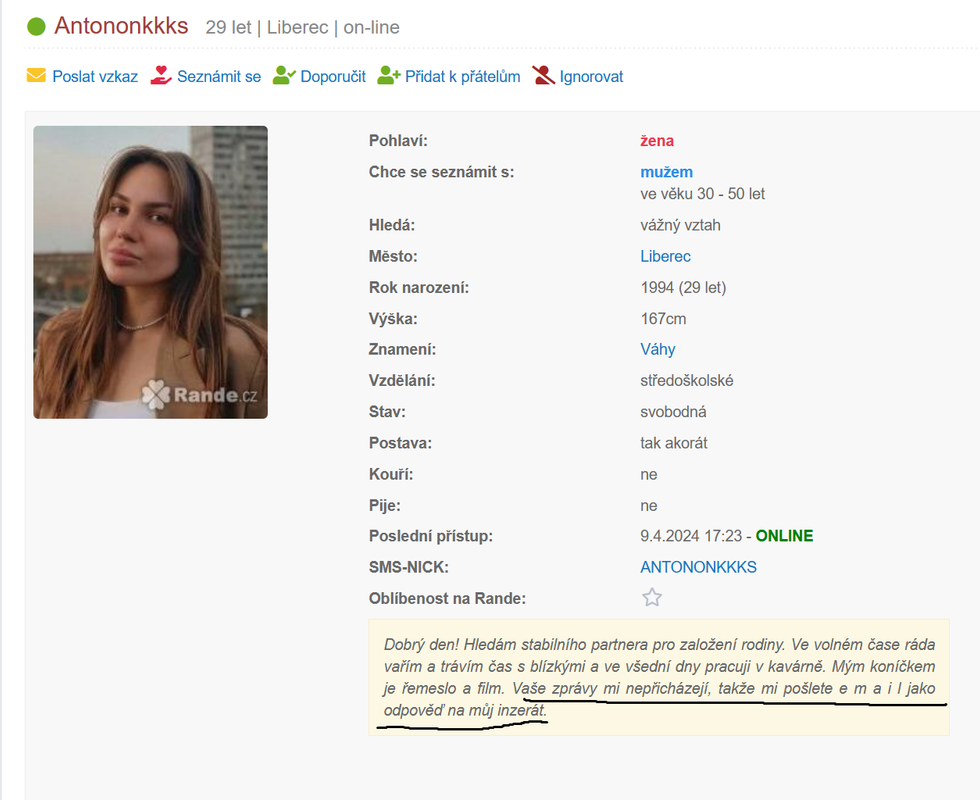Click the envelope icon for Poslat vzkaz

[36, 76]
